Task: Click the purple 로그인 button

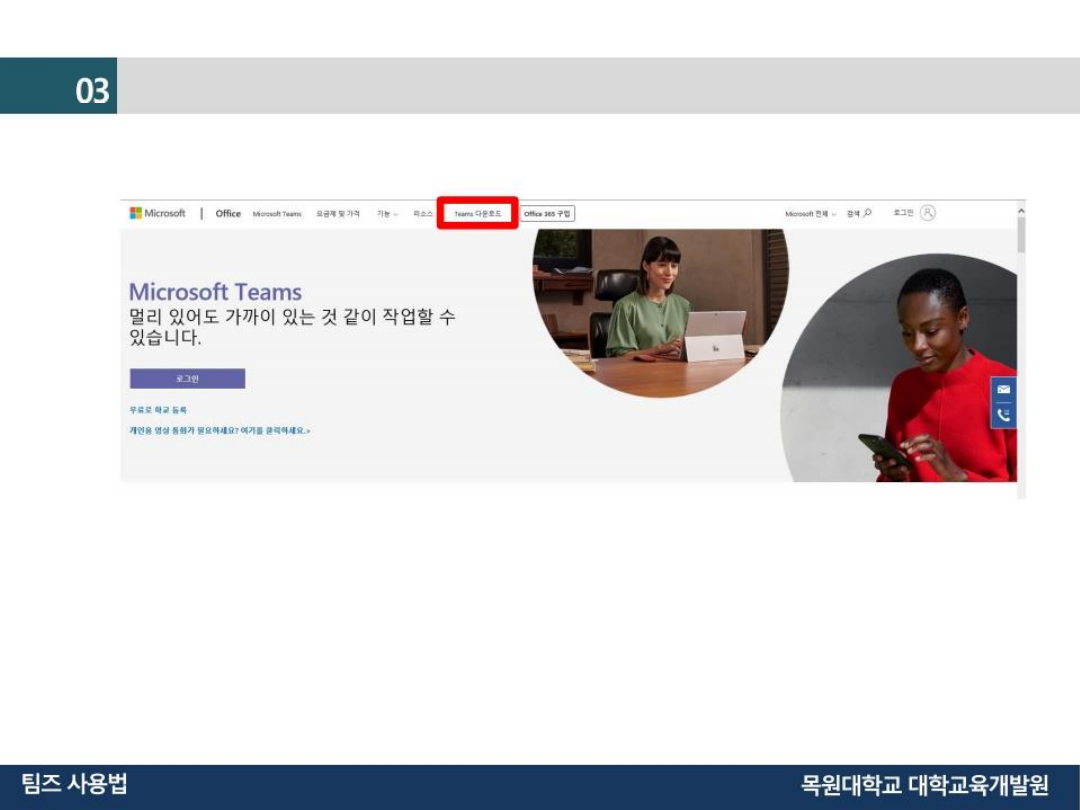Action: point(187,379)
